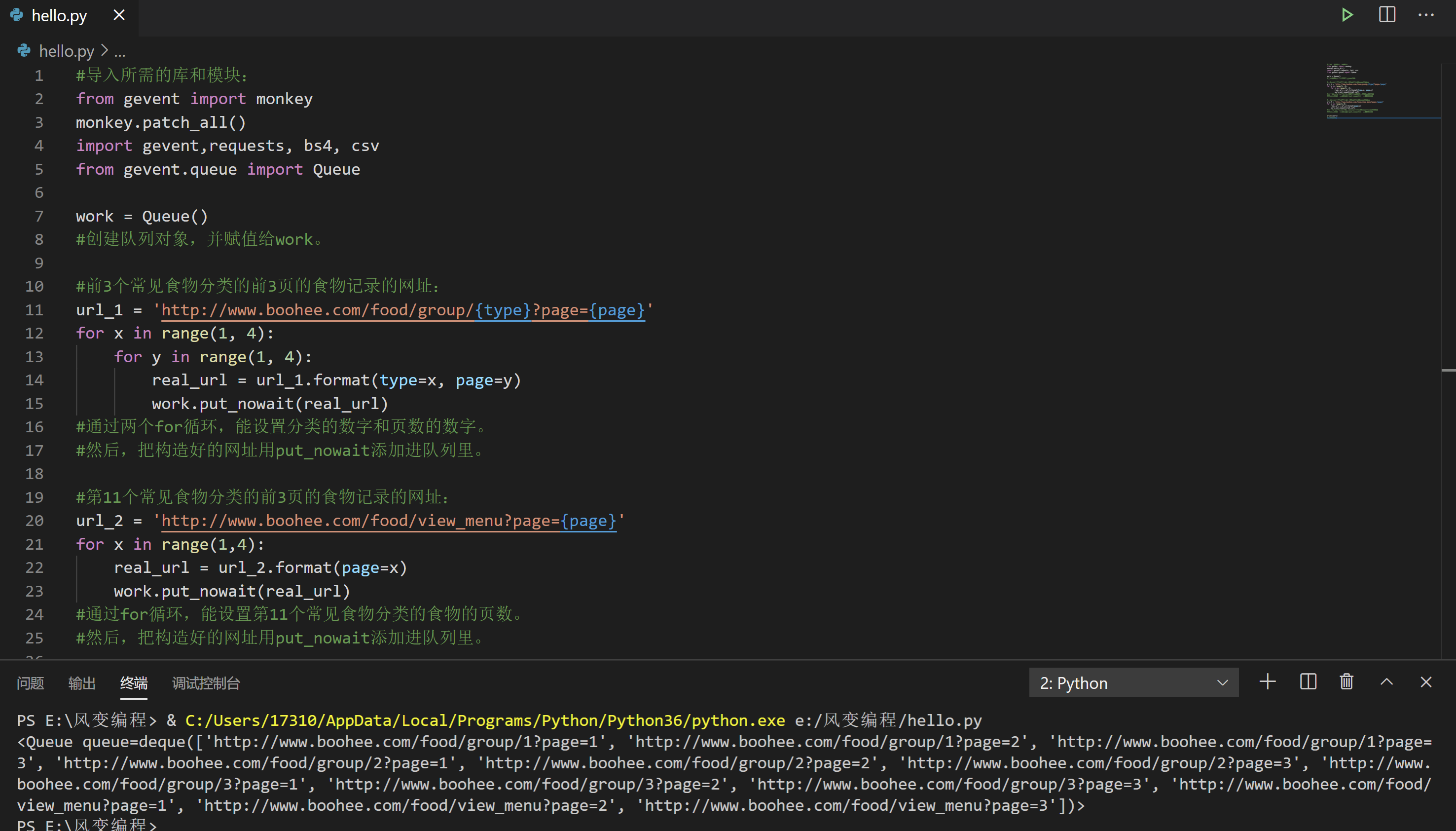
Task: Click the breadcrumb ellipsis after hello.py
Action: pyautogui.click(x=120, y=52)
